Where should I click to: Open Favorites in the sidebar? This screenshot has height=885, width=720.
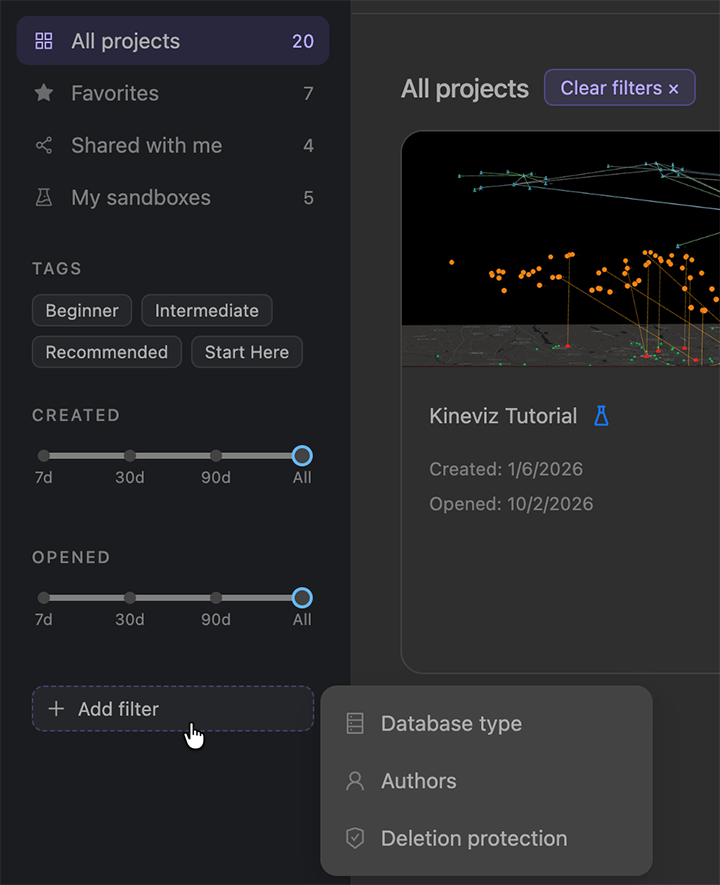[173, 93]
